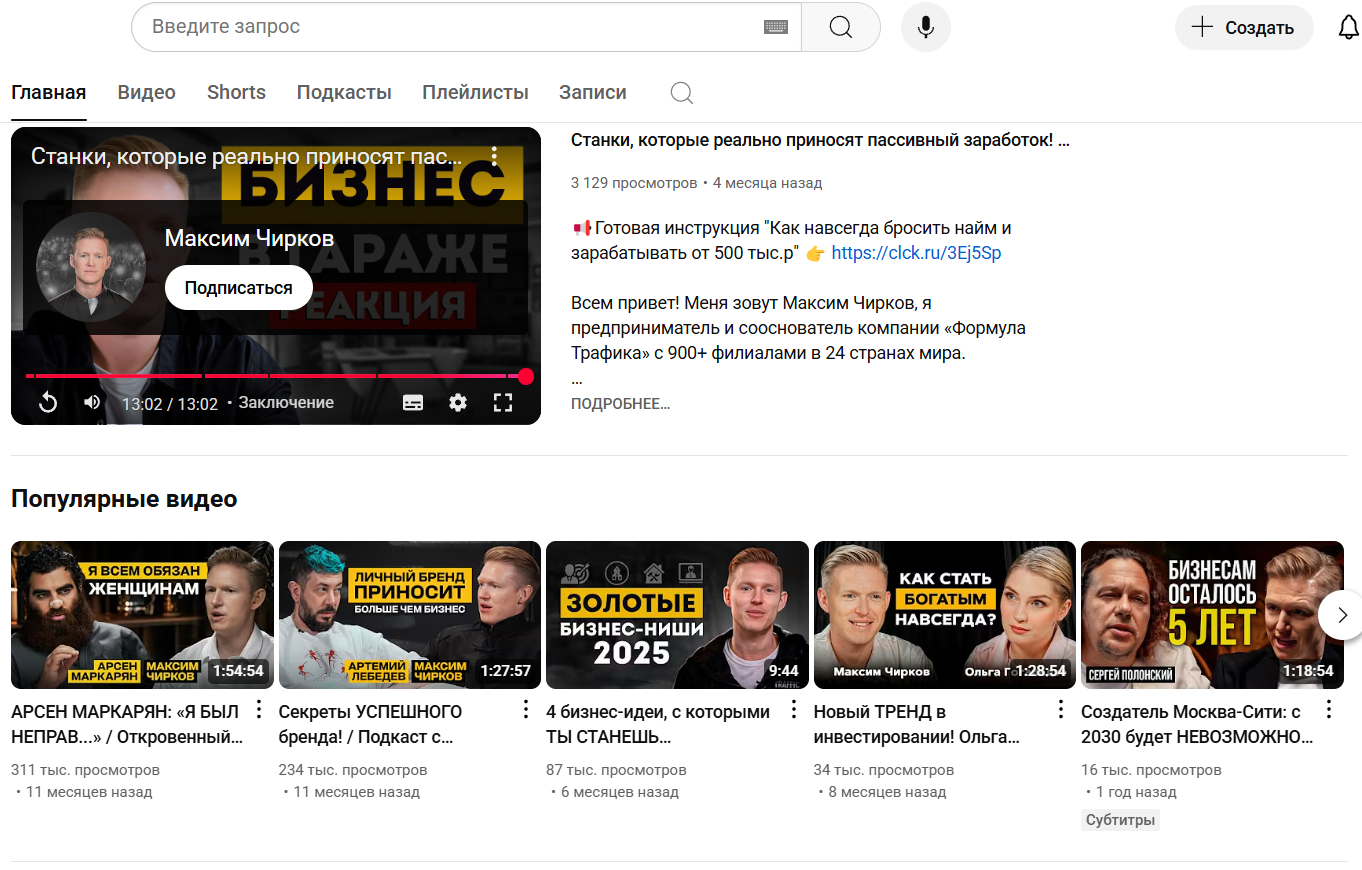This screenshot has width=1362, height=870.
Task: Switch to the Главная tab
Action: pos(49,93)
